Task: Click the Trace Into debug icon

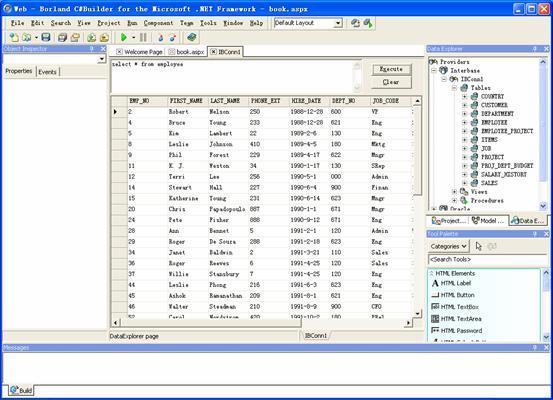Action: click(x=160, y=37)
